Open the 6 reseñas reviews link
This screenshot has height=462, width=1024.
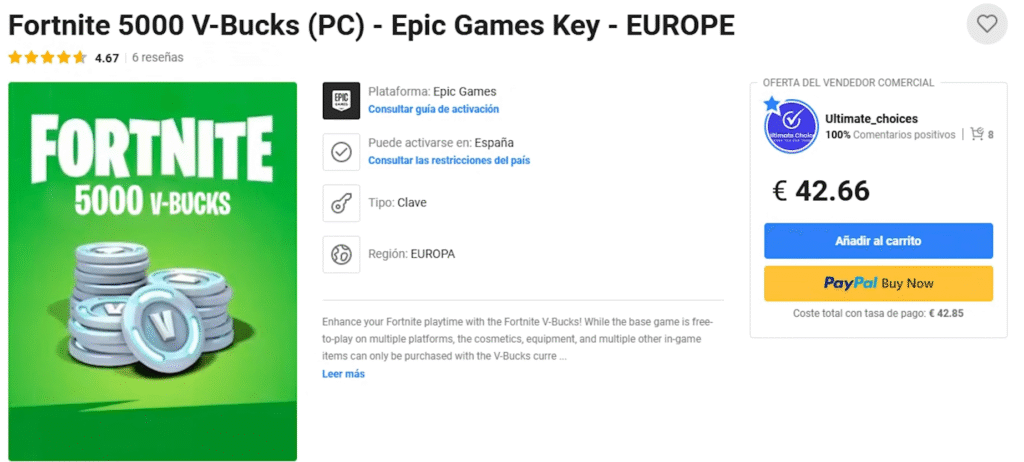[x=157, y=58]
